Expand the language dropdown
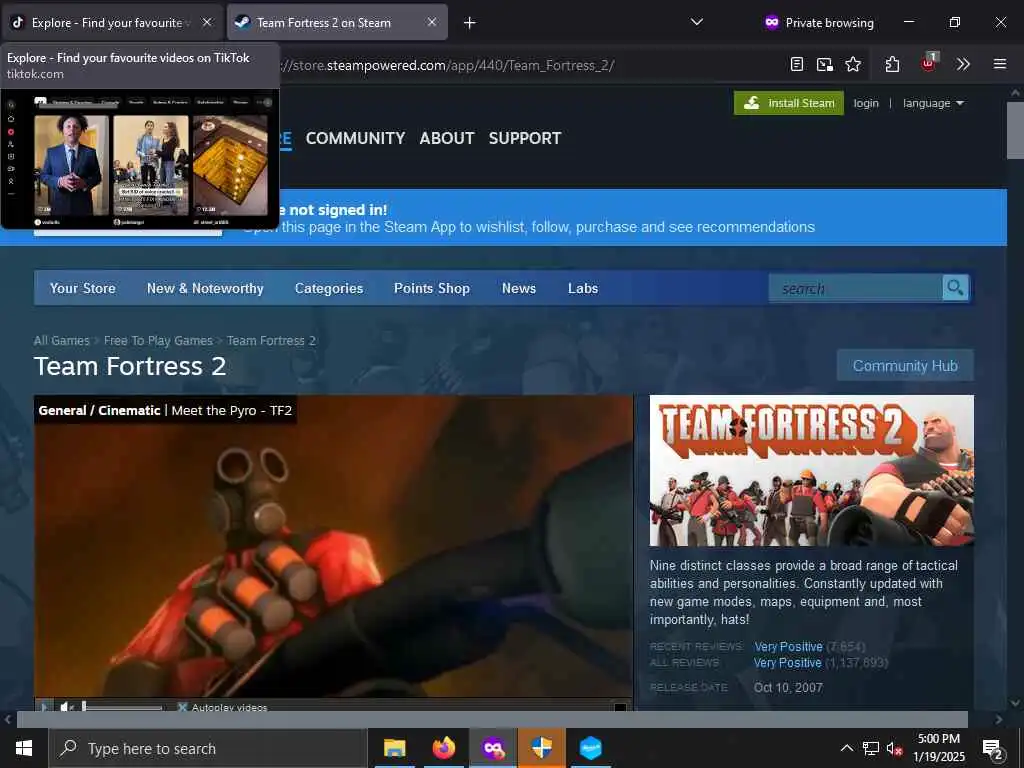This screenshot has height=768, width=1024. (x=933, y=103)
